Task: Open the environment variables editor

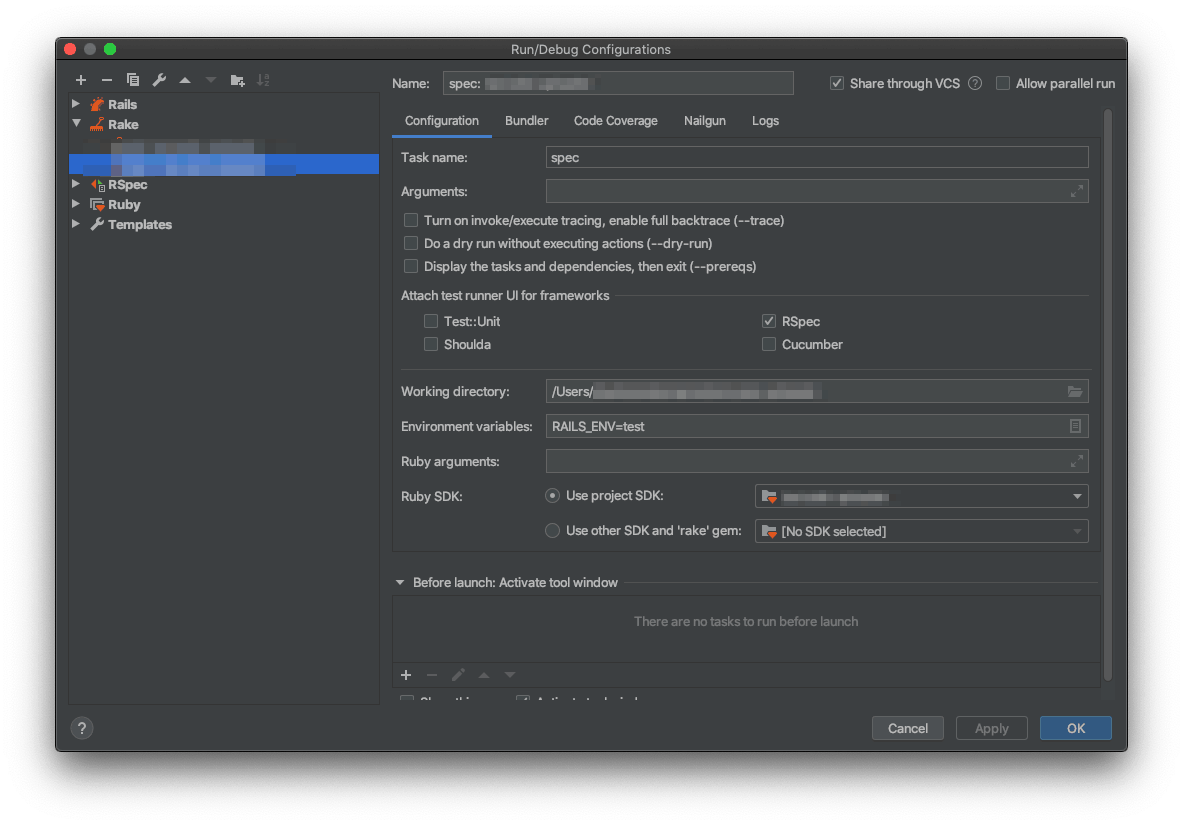Action: 1075,426
